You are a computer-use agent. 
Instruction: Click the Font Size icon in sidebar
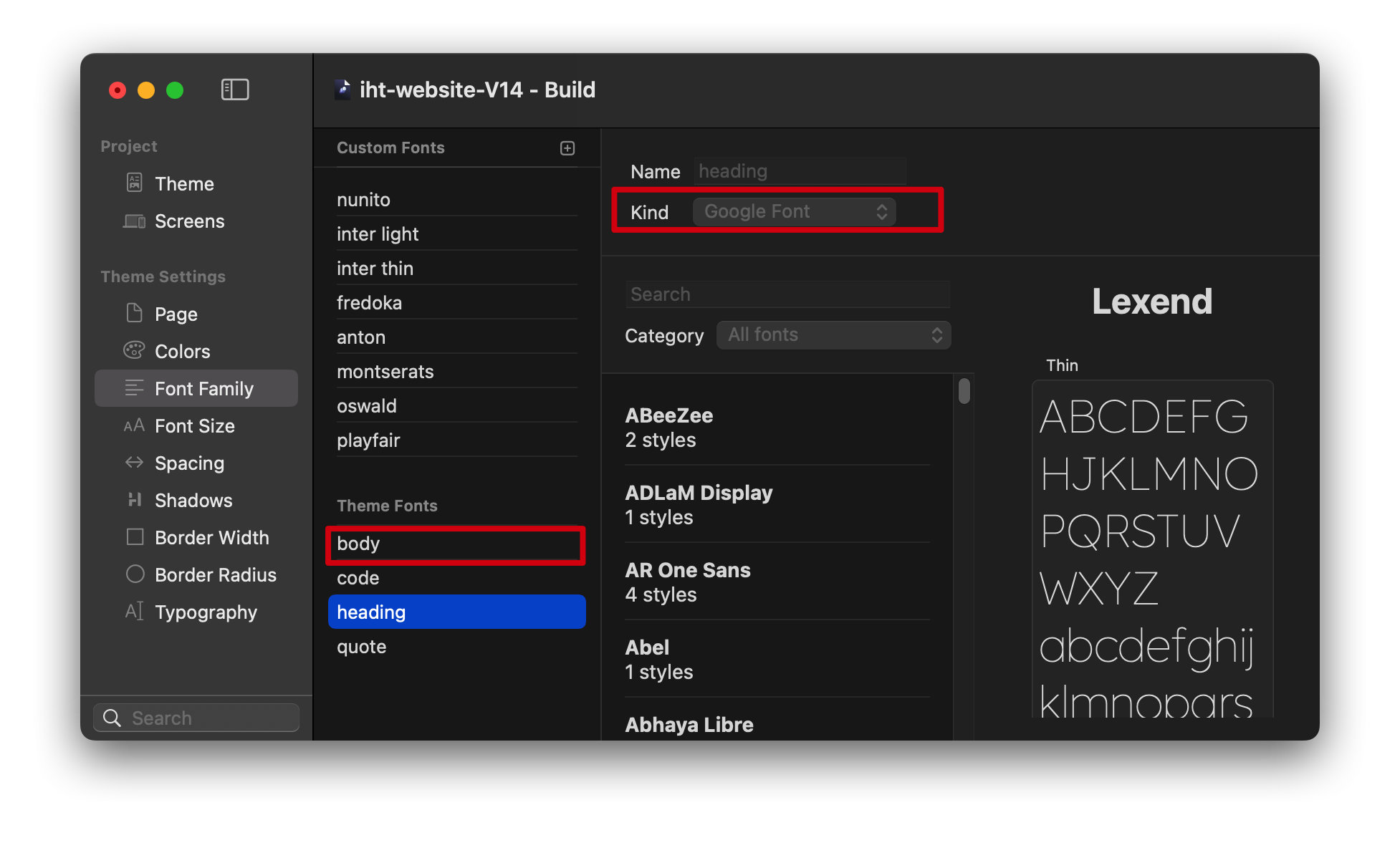point(134,425)
